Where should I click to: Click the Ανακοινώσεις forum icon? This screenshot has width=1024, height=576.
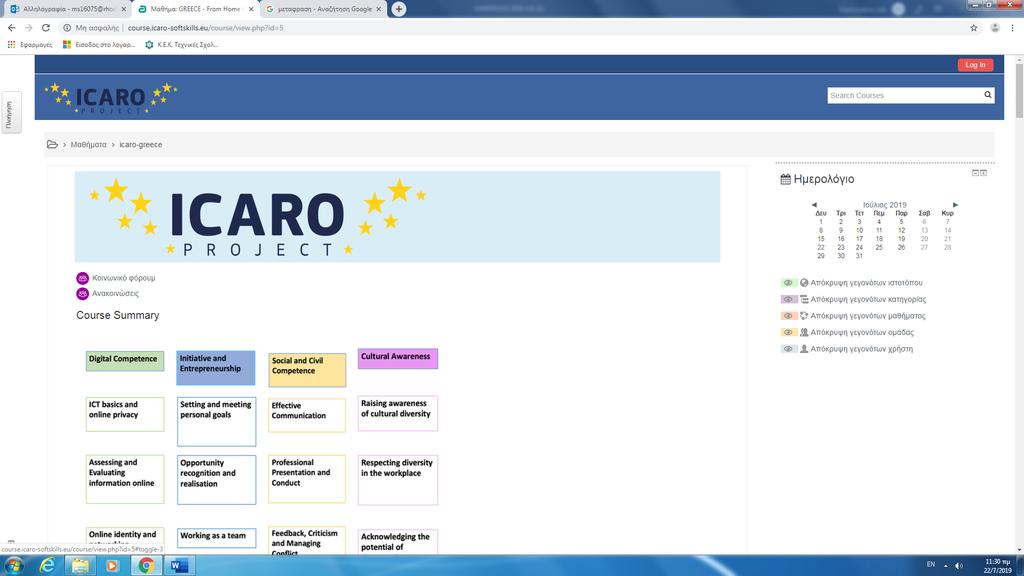(82, 294)
